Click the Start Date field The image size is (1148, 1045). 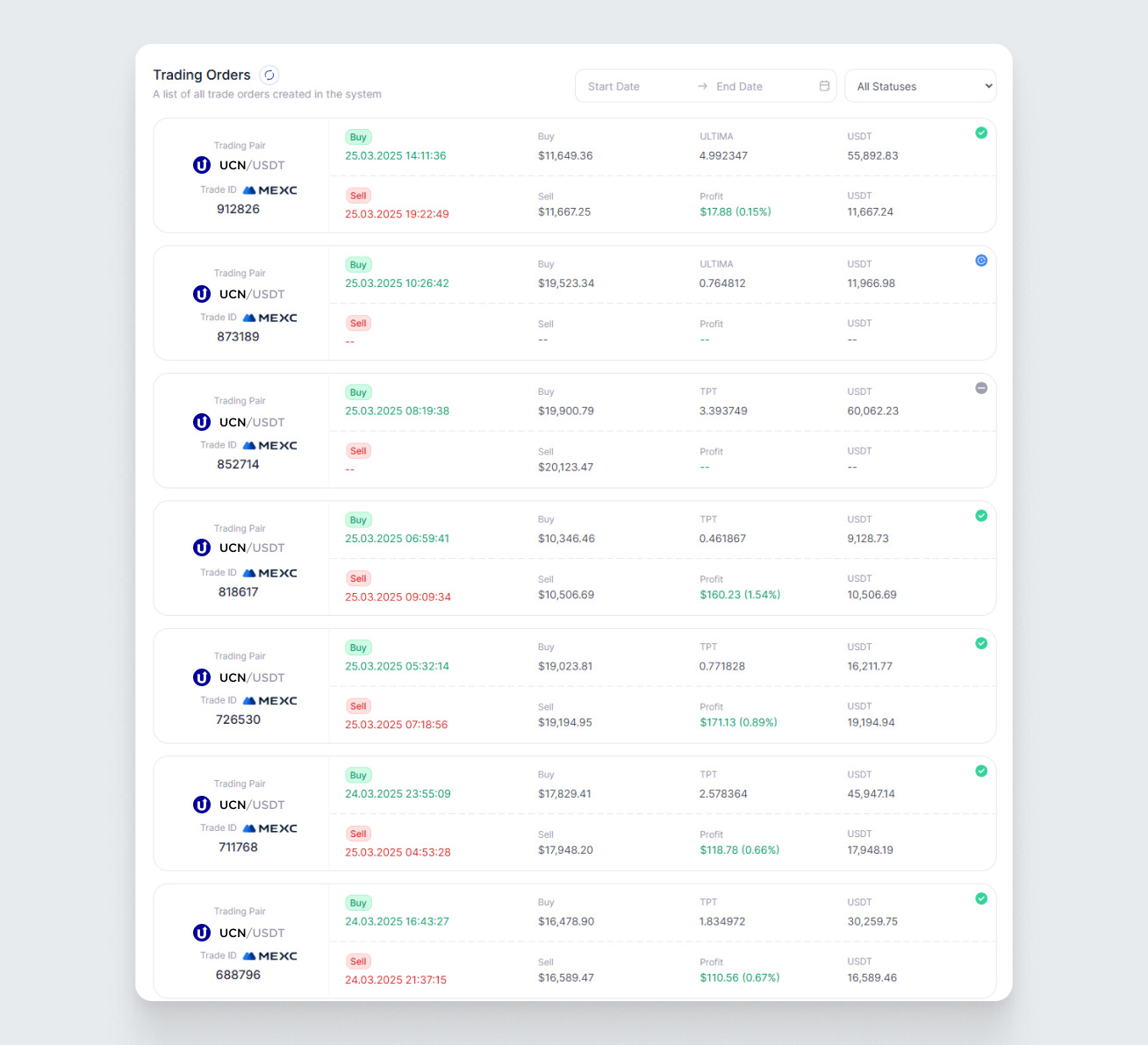point(632,86)
